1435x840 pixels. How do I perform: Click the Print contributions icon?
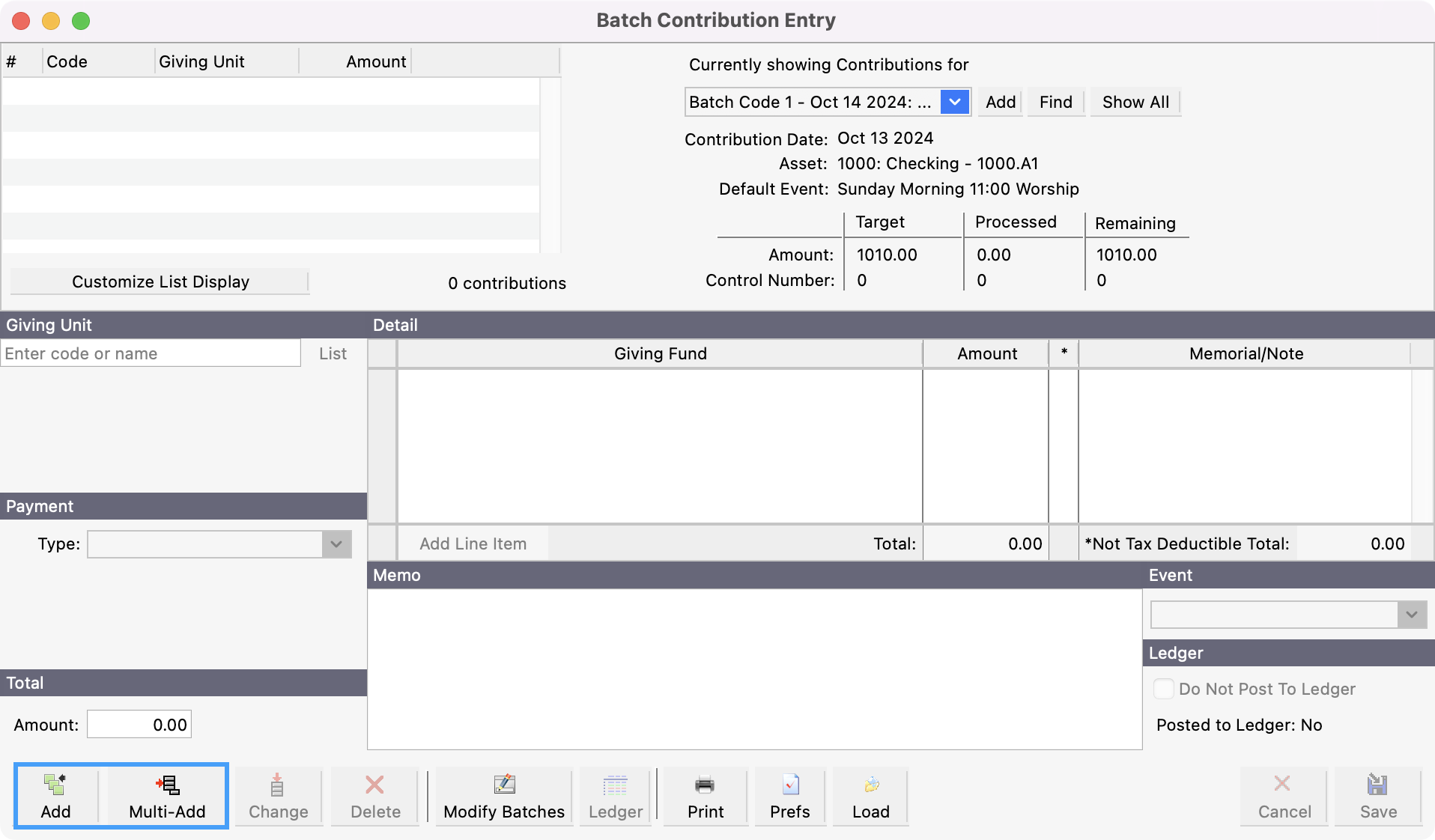click(703, 796)
